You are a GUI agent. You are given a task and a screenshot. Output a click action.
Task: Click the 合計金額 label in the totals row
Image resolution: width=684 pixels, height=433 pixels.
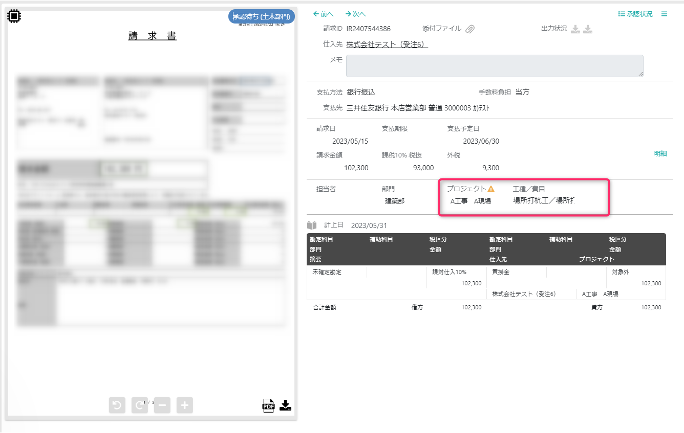click(325, 307)
